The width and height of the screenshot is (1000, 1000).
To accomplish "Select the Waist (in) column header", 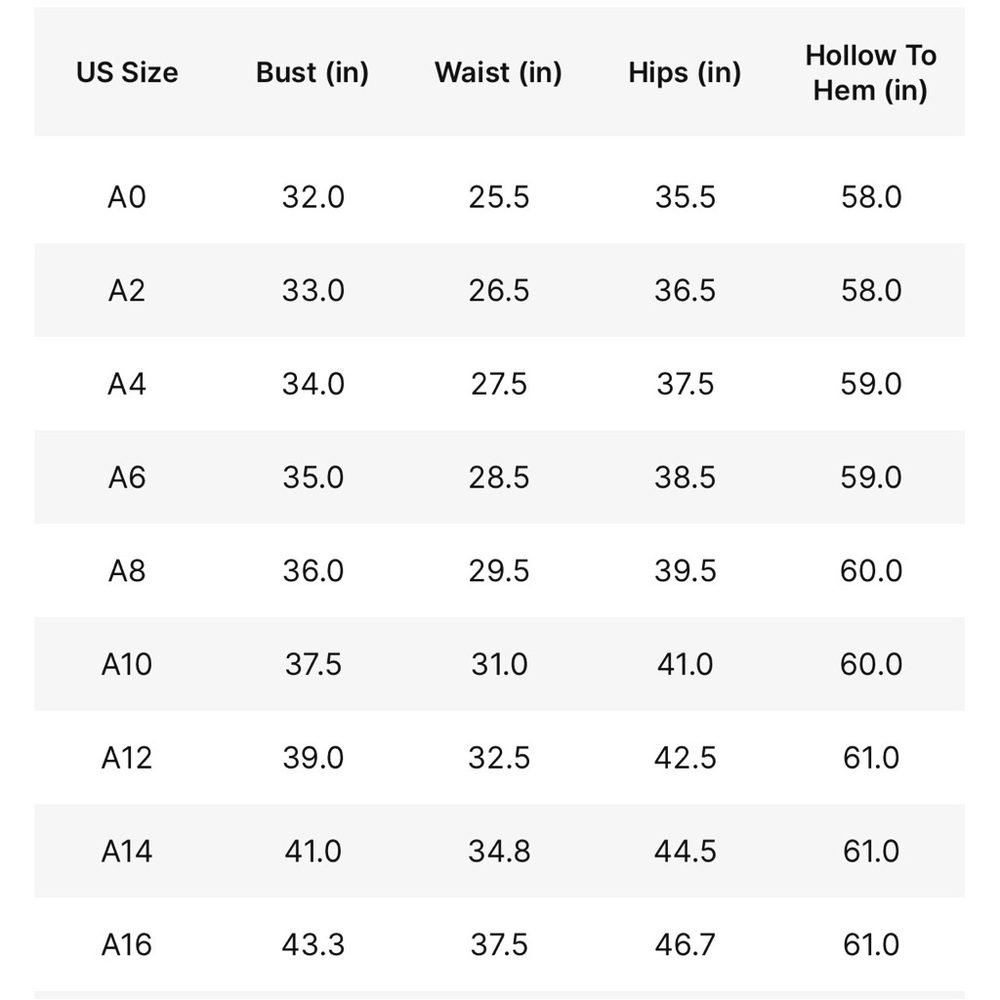I will click(498, 72).
